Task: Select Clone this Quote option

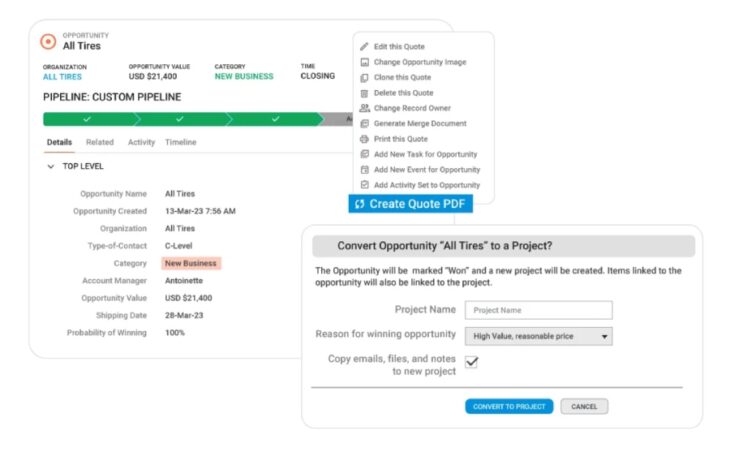Action: [x=402, y=77]
